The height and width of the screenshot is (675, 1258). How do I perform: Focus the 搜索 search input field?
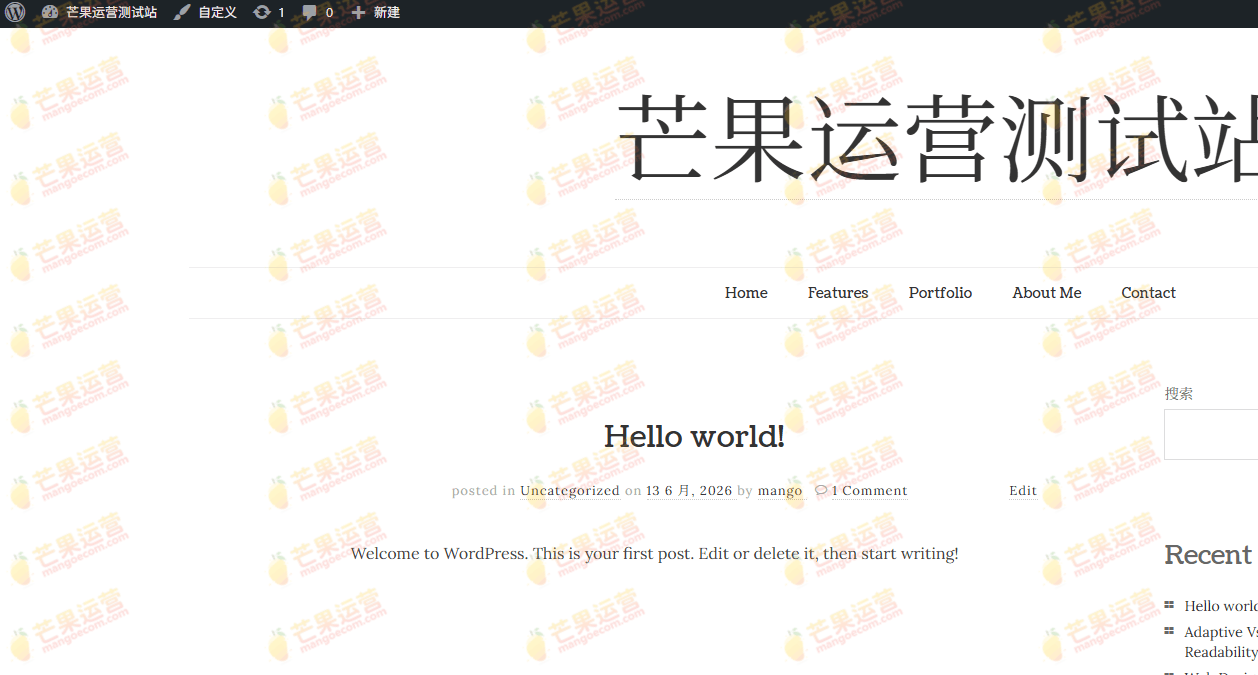[x=1211, y=434]
